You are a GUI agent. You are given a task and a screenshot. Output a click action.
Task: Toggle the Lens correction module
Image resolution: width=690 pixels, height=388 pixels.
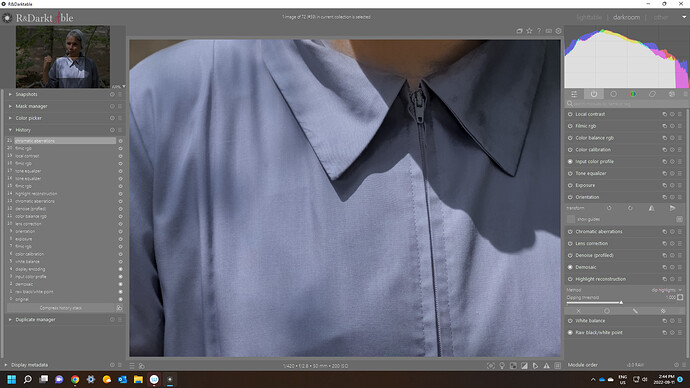(570, 244)
